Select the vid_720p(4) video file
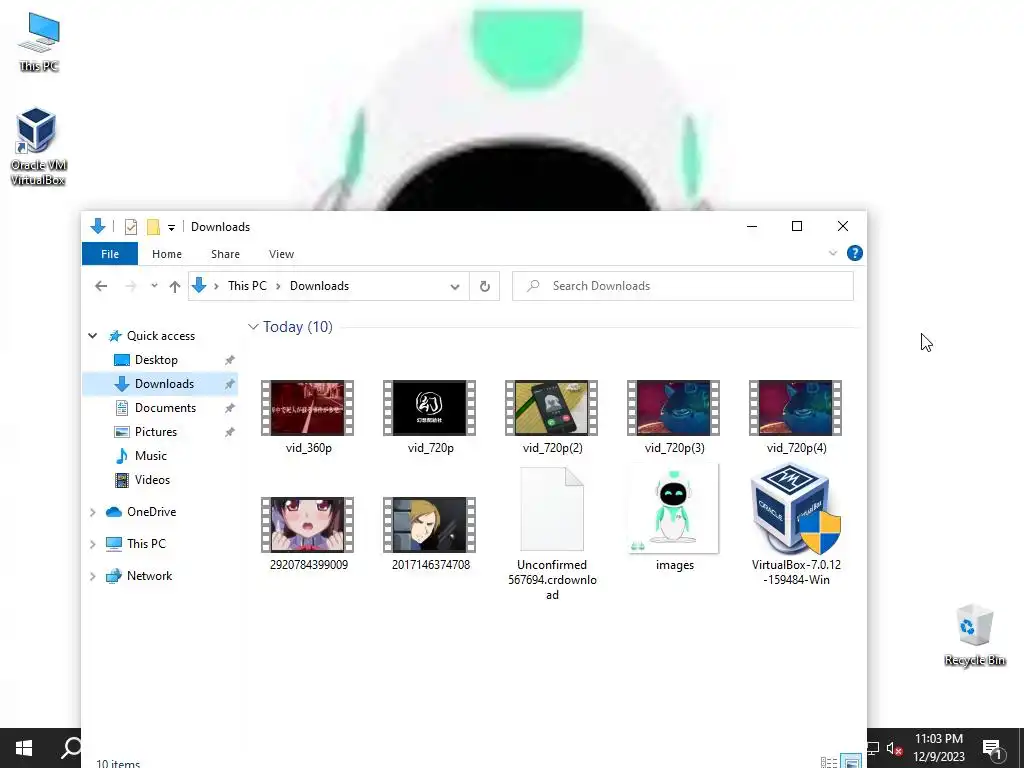 (796, 417)
